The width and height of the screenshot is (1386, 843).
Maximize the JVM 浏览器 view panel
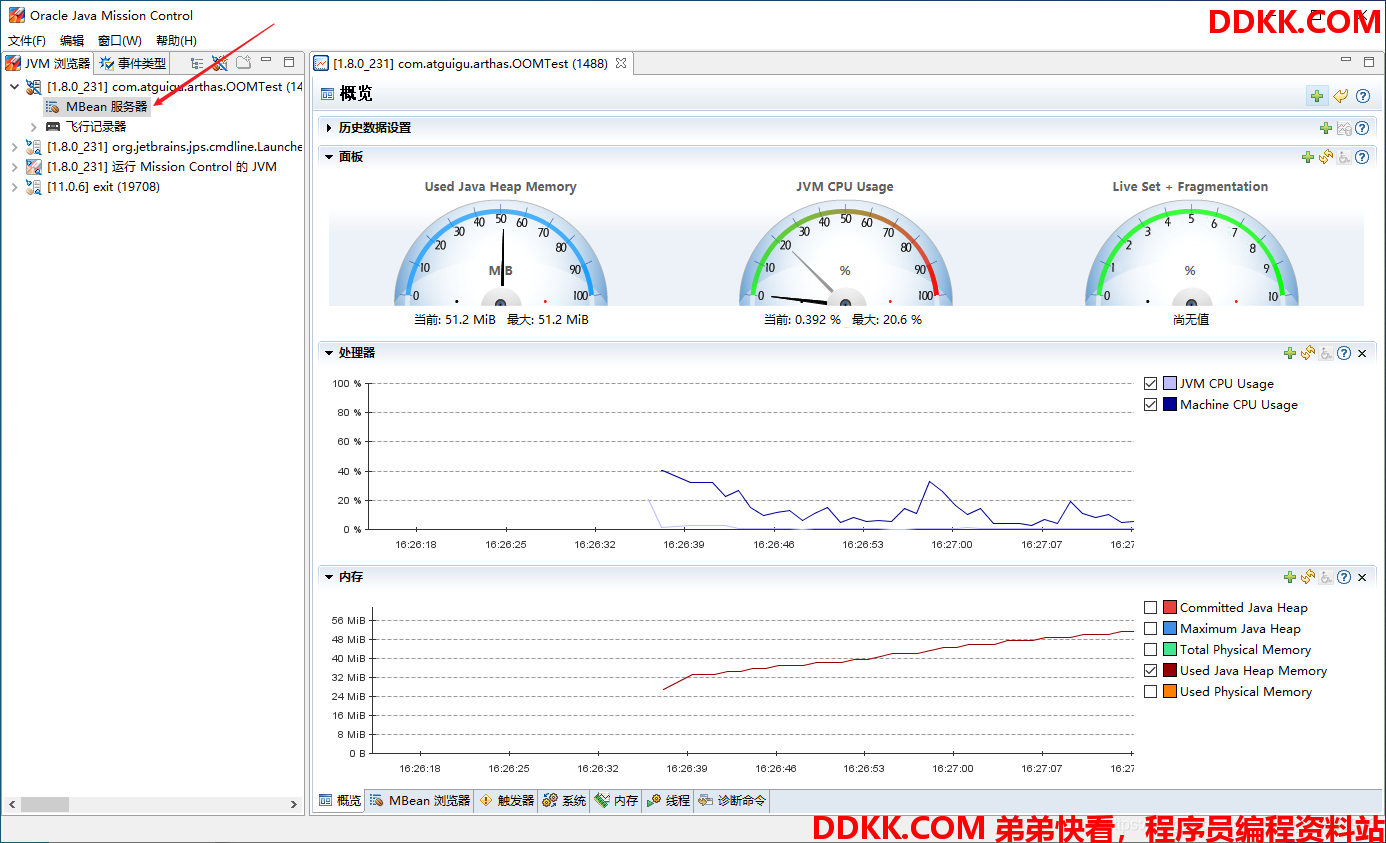click(289, 62)
